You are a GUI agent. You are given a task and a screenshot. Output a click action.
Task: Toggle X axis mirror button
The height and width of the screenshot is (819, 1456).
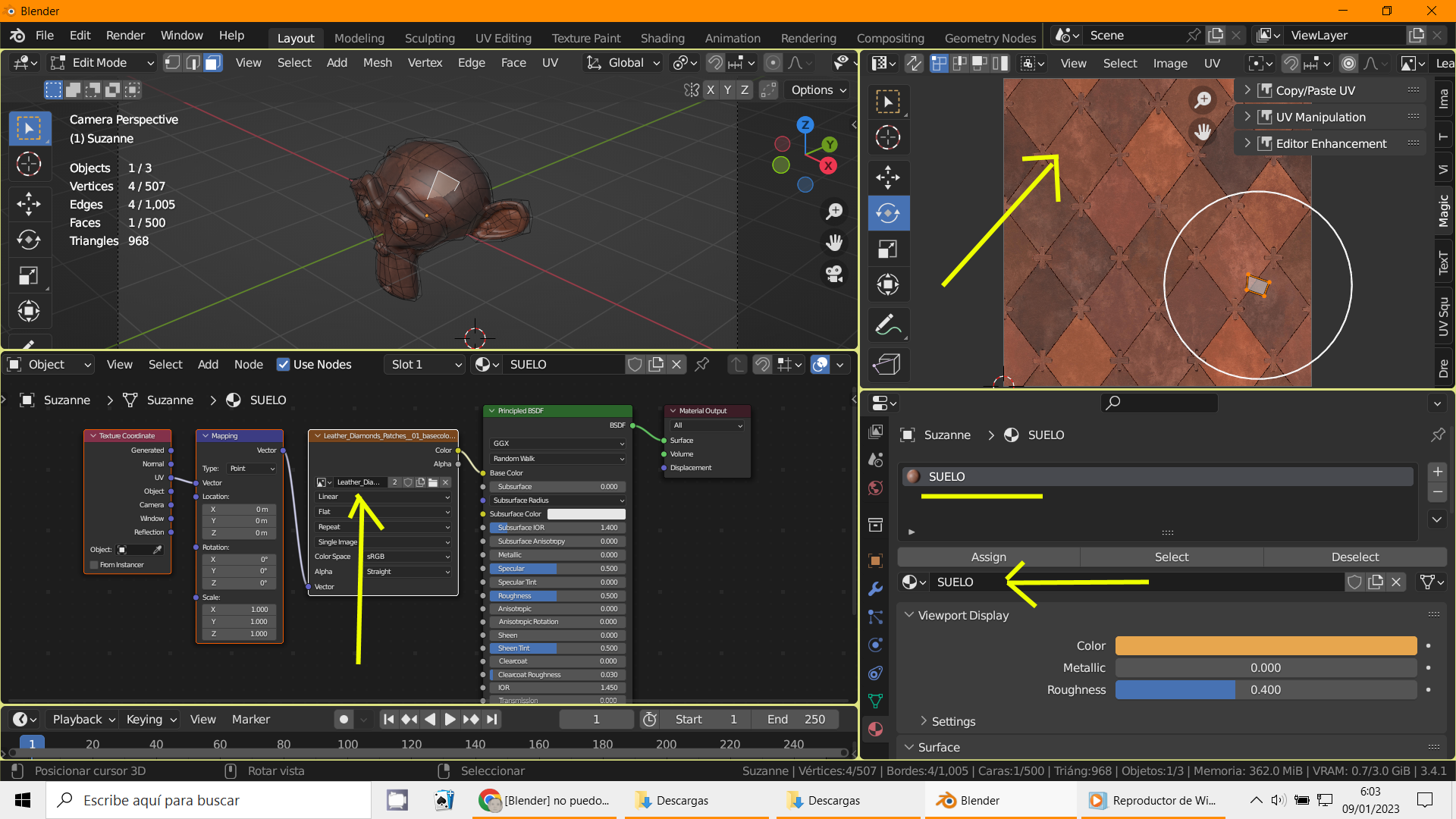click(x=711, y=90)
